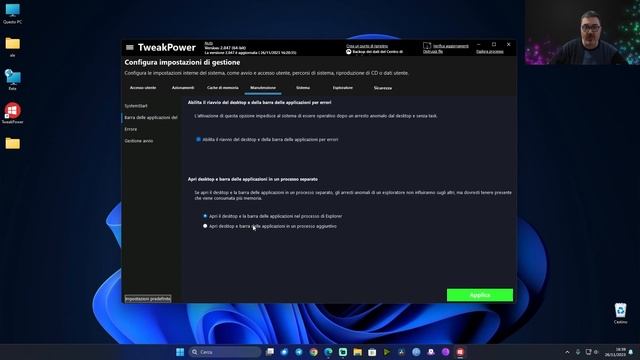Open the microphone tray icon
Image resolution: width=640 pixels, height=360 pixels.
578,352
